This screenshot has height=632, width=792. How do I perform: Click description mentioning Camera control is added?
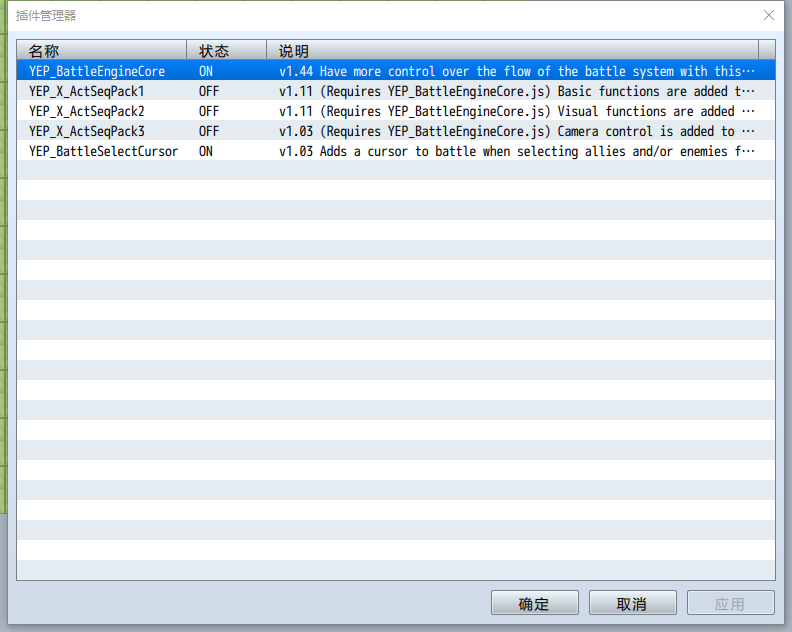(517, 131)
